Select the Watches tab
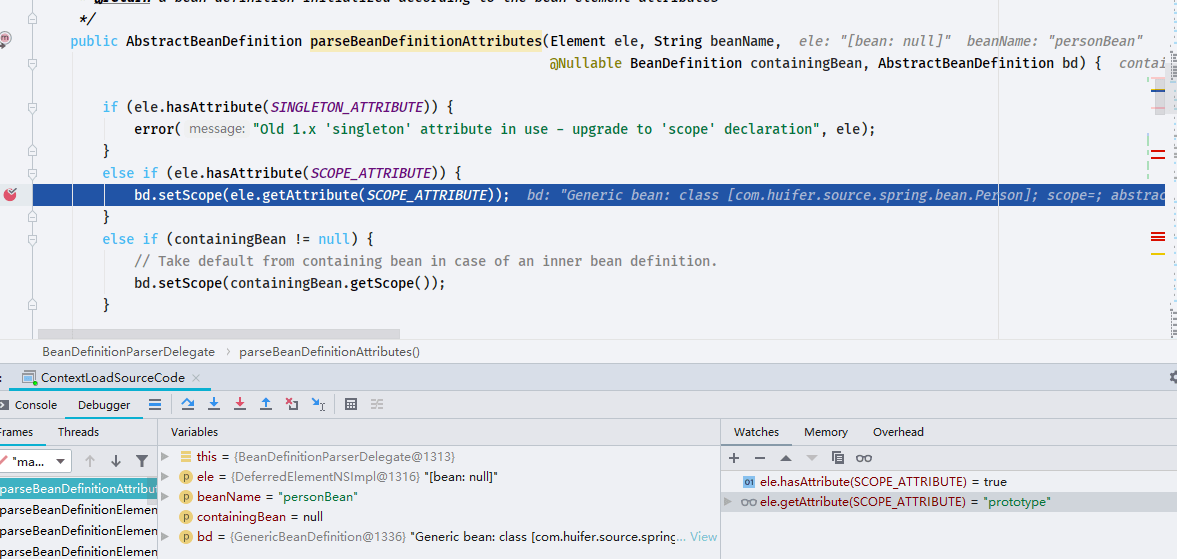The height and width of the screenshot is (559, 1177). [756, 432]
